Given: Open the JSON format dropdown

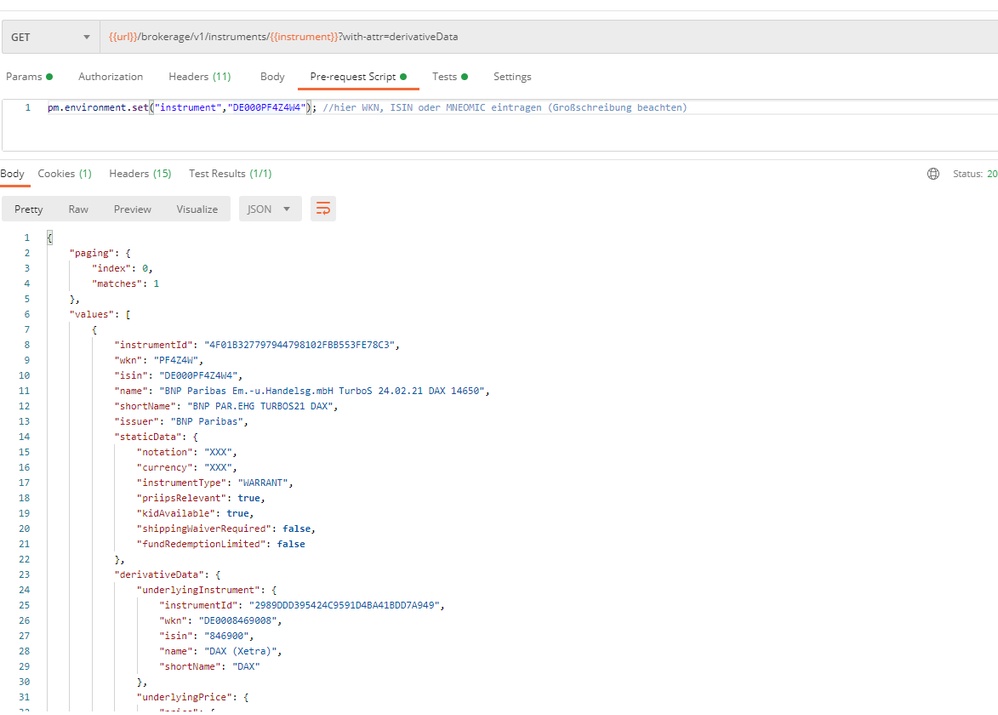Looking at the screenshot, I should [269, 209].
